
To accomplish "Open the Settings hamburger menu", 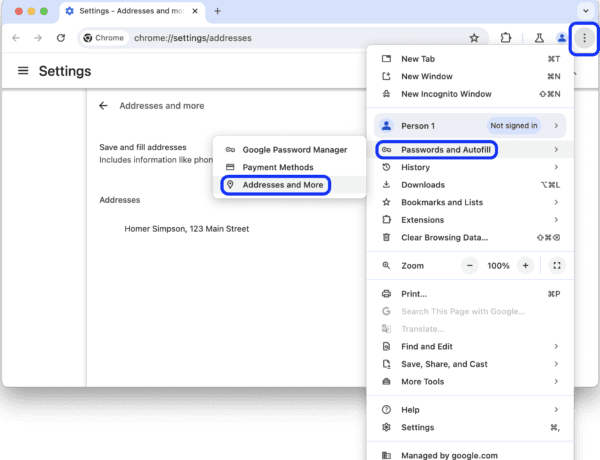I will tap(23, 71).
